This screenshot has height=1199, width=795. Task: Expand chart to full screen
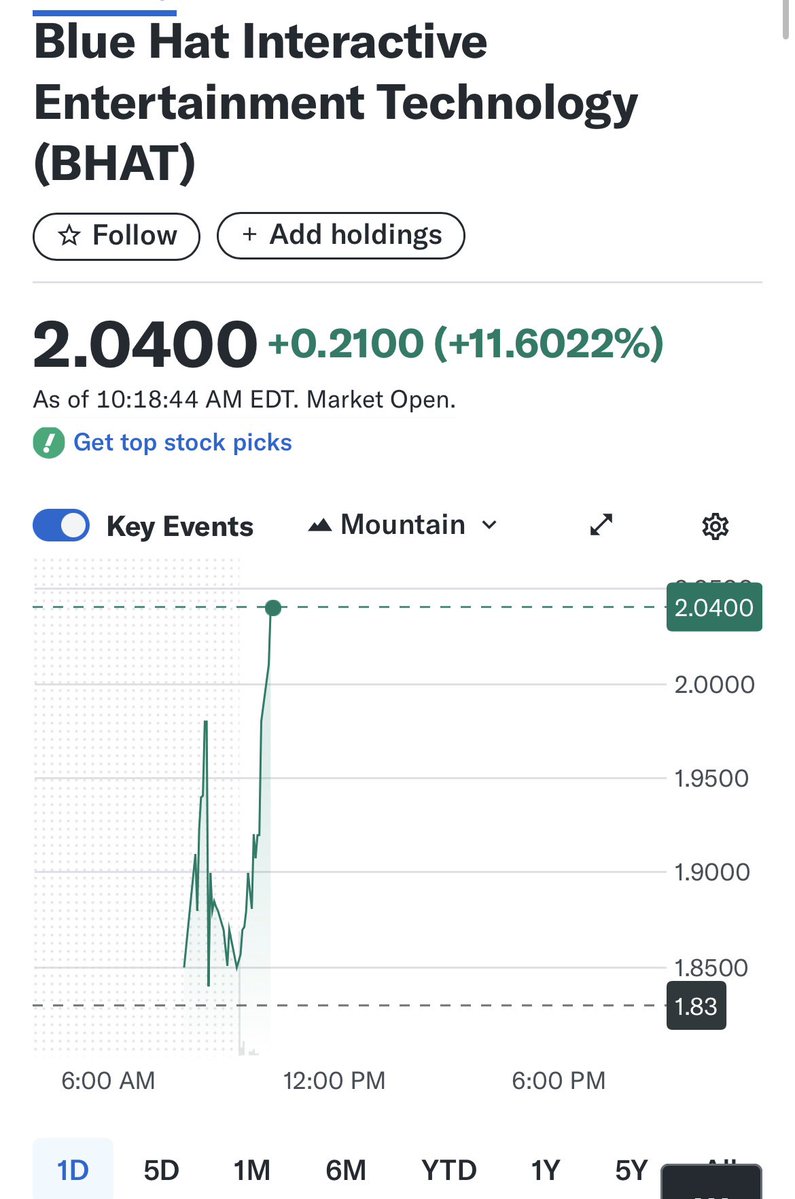point(602,525)
